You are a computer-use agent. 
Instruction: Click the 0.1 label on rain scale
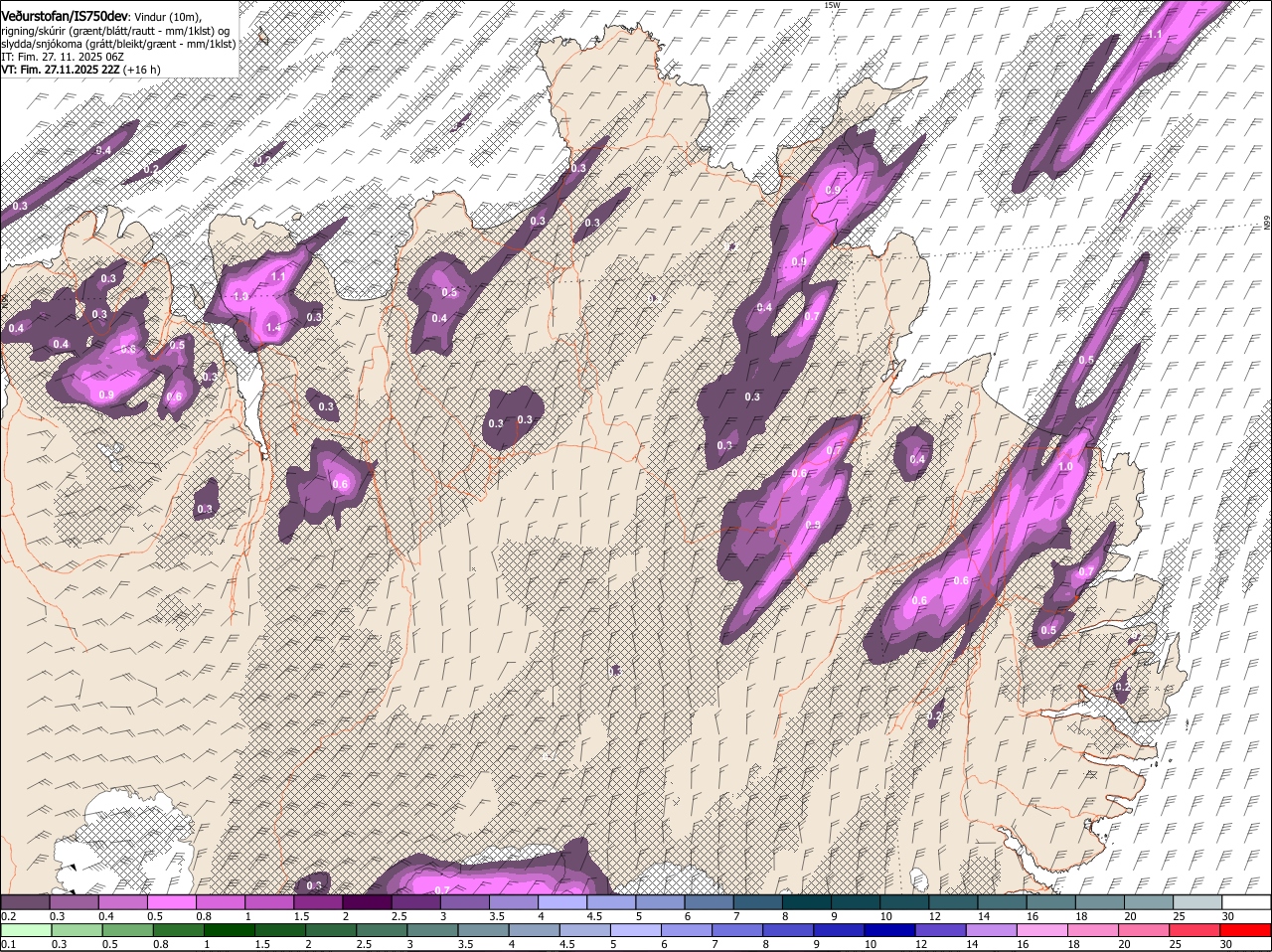[8, 944]
